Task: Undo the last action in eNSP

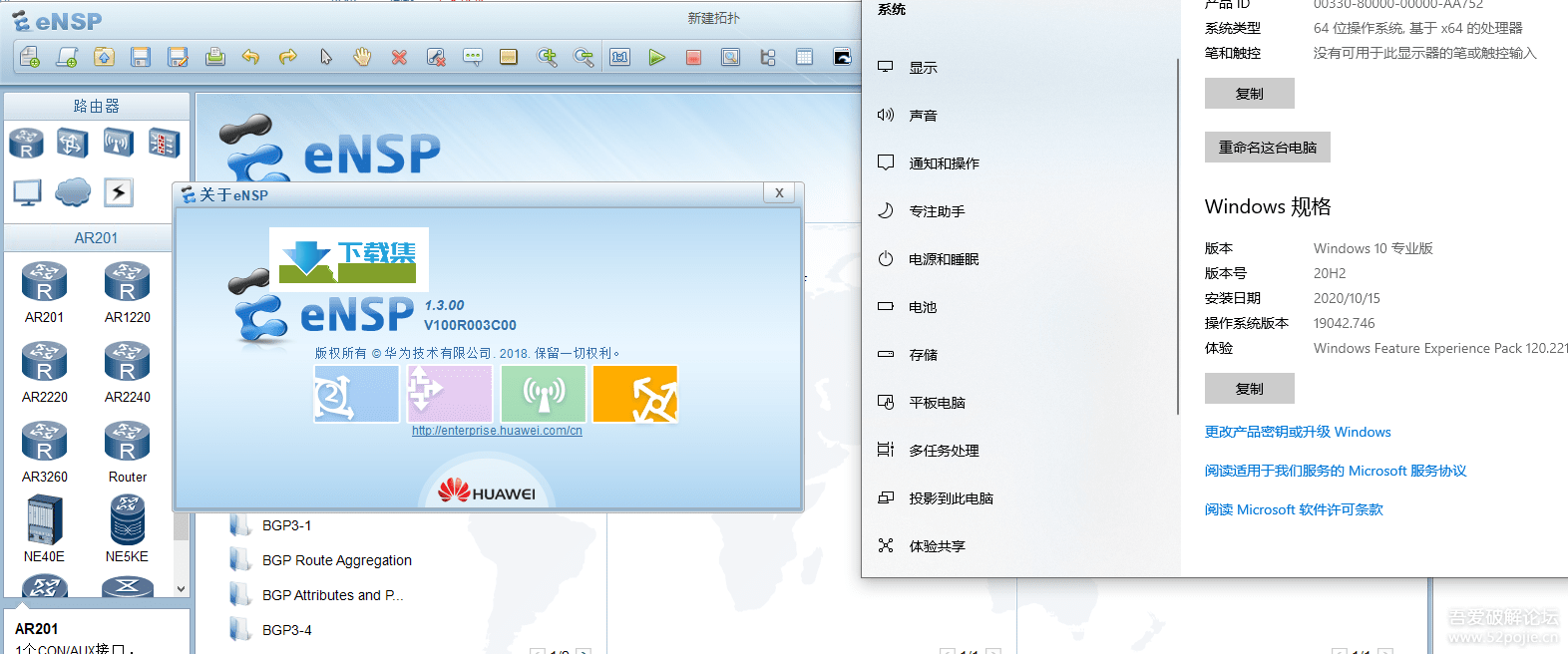Action: pyautogui.click(x=251, y=57)
